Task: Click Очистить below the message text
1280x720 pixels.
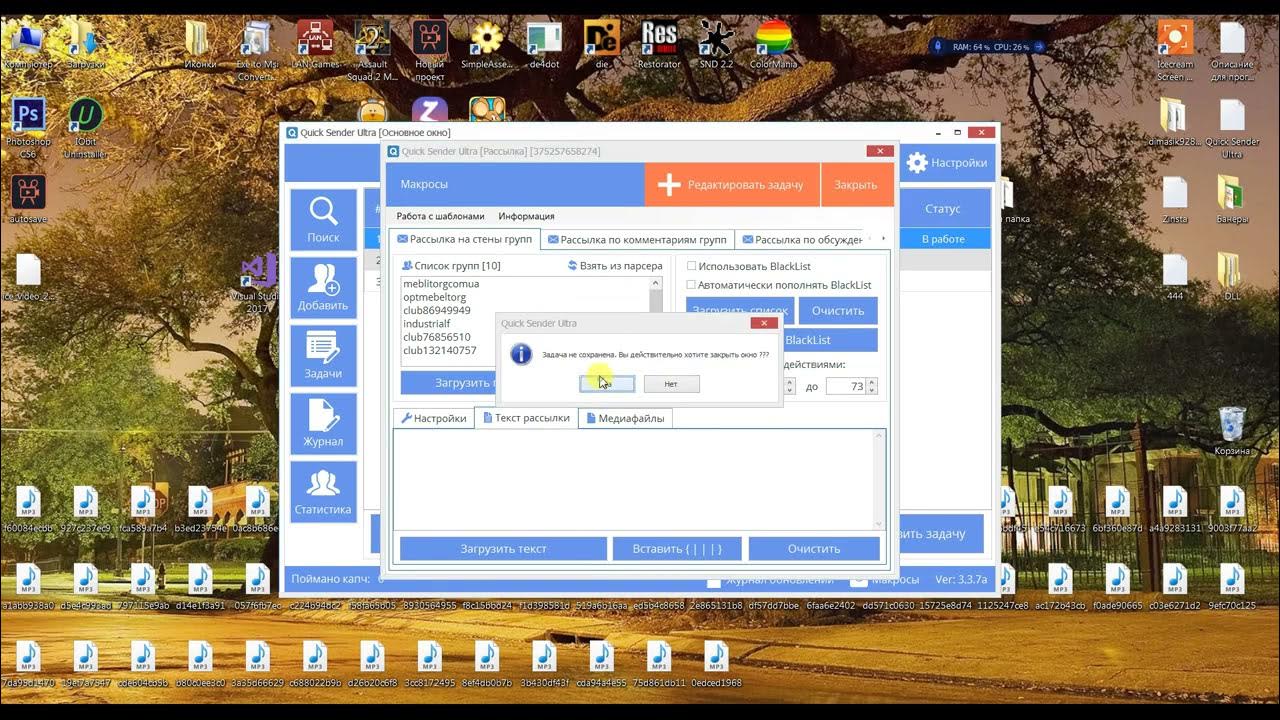Action: tap(814, 548)
